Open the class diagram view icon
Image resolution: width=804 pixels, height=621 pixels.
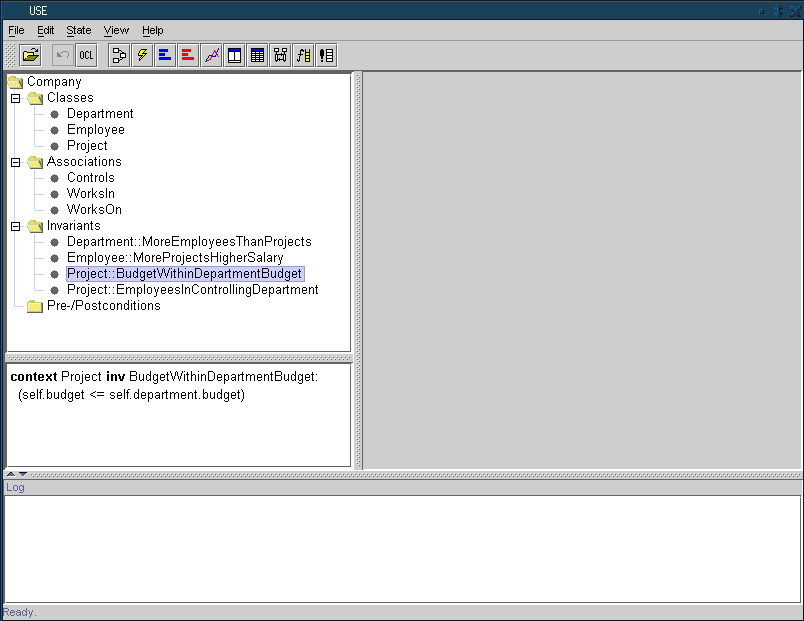click(120, 55)
